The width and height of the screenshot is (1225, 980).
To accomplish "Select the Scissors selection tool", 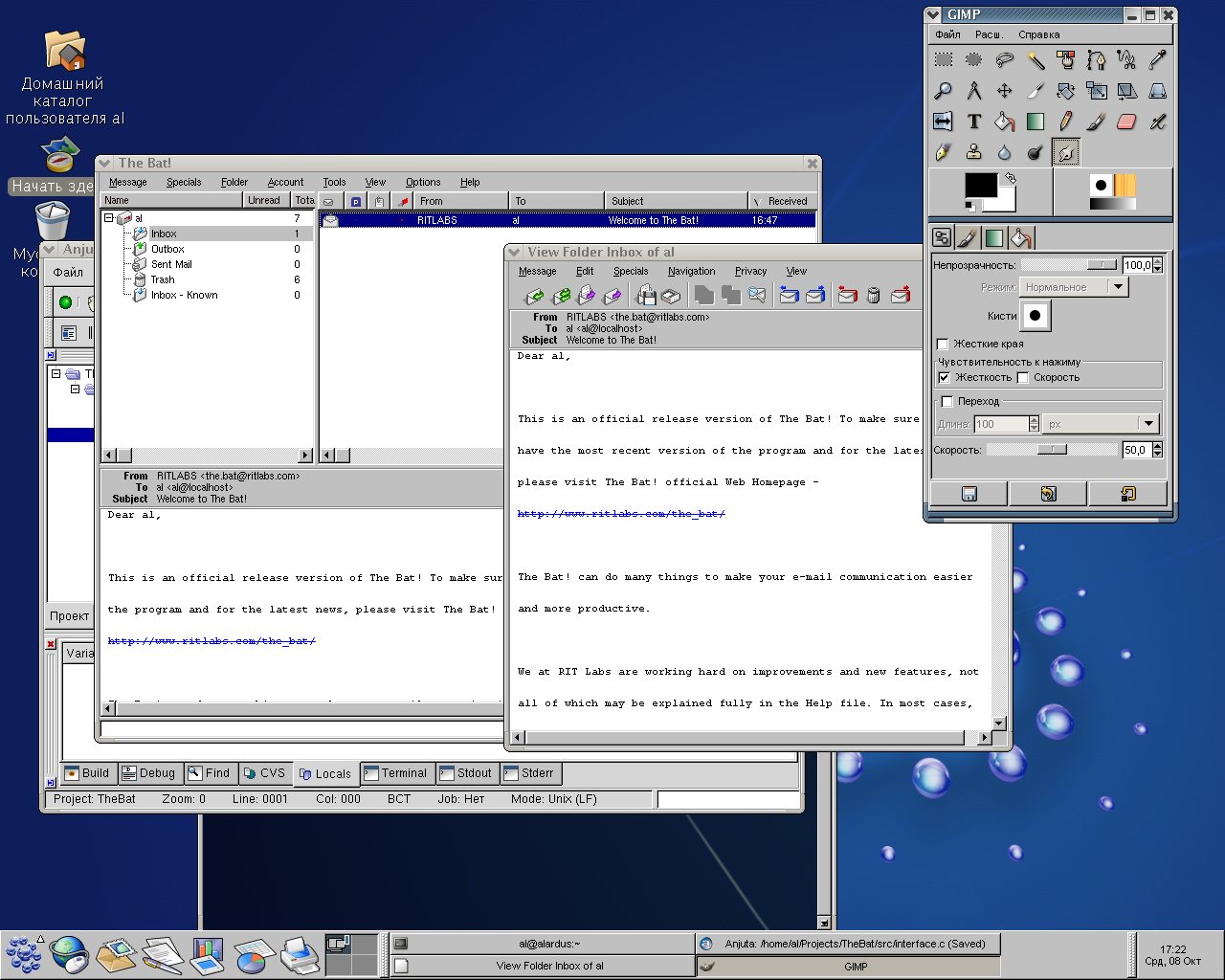I will [1127, 60].
